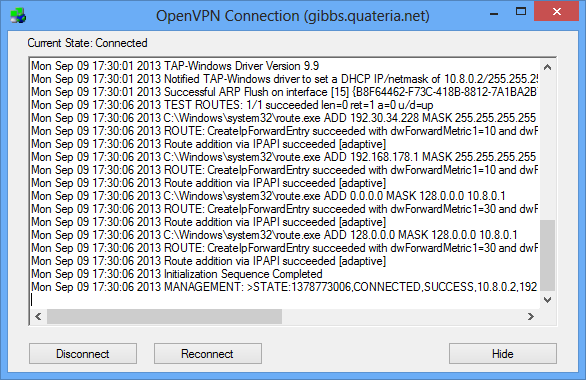586x380 pixels.
Task: Click the Reconnect button
Action: pyautogui.click(x=207, y=353)
